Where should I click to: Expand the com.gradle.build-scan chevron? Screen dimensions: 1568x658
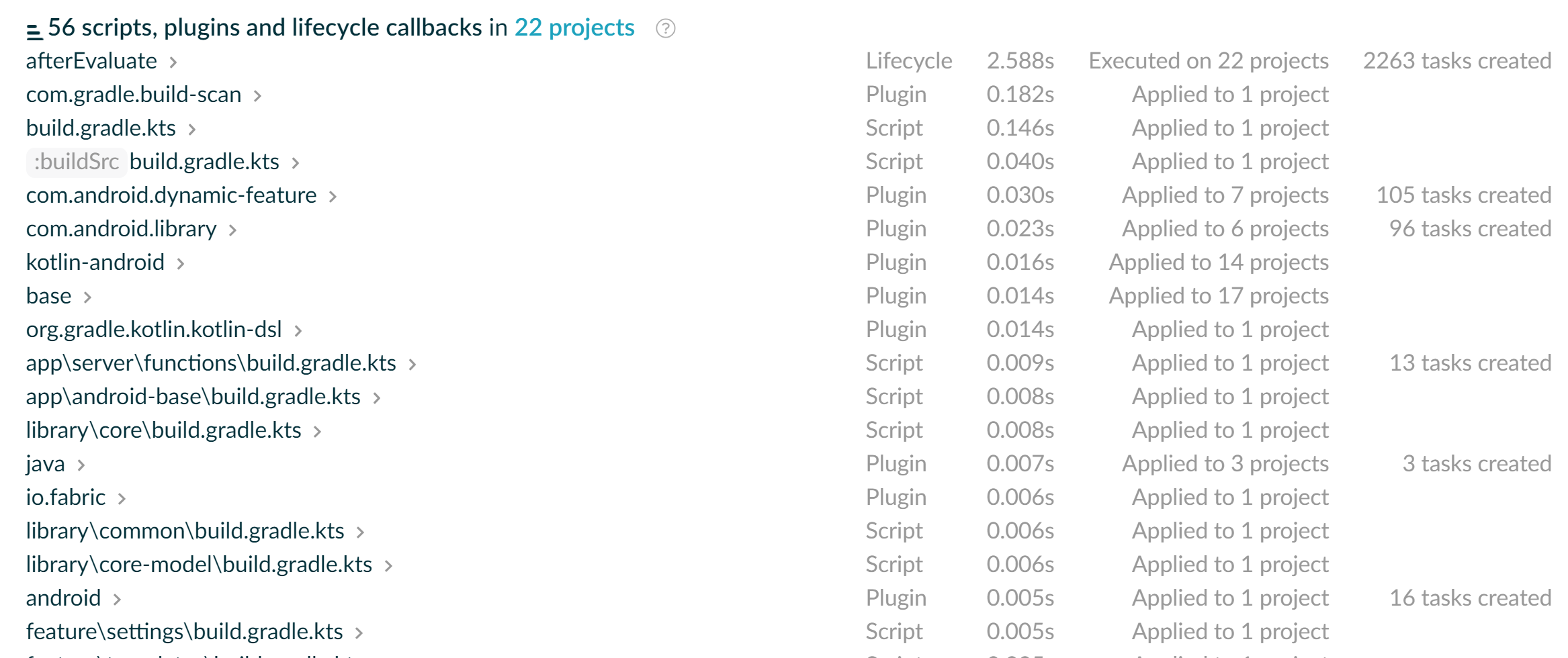coord(257,96)
